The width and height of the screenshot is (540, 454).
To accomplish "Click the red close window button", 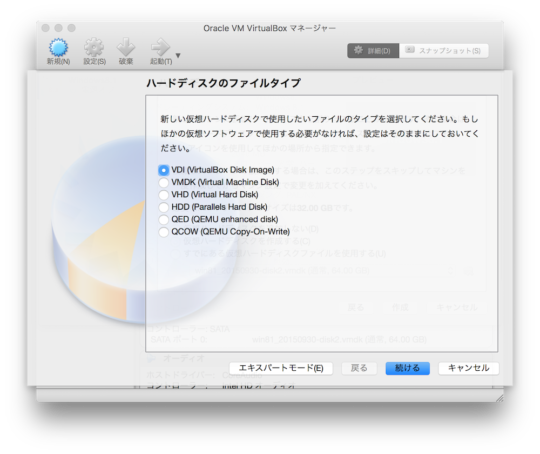I will tap(45, 28).
